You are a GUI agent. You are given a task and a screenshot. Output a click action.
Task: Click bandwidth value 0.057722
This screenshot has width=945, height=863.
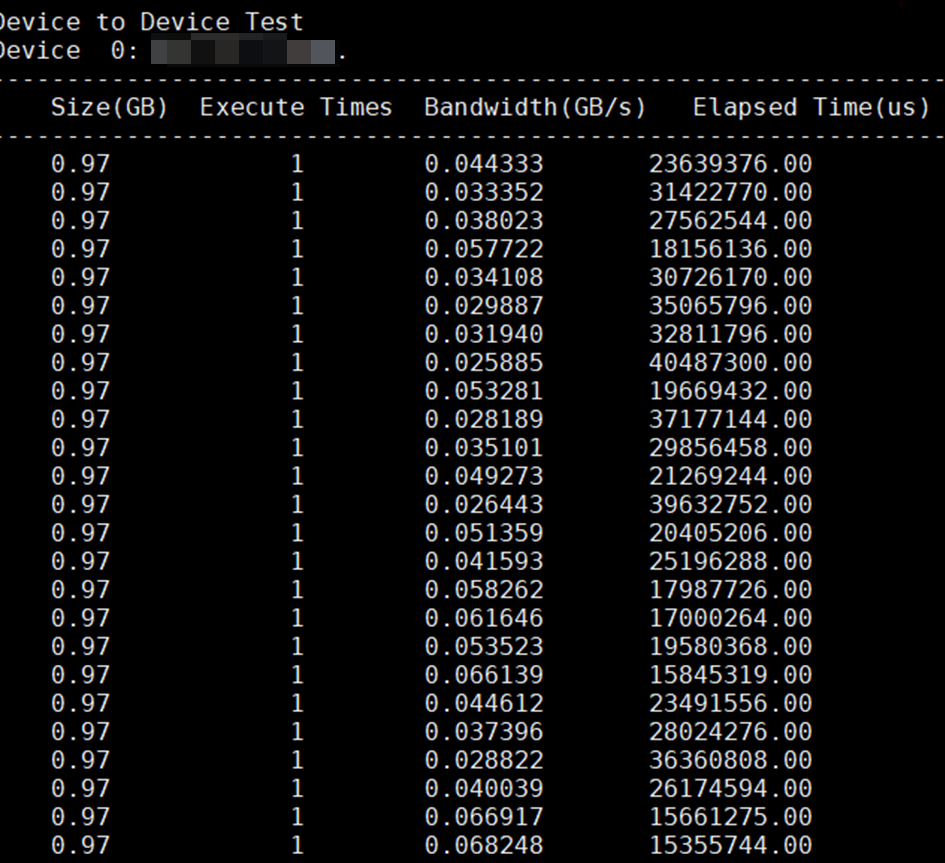[484, 249]
